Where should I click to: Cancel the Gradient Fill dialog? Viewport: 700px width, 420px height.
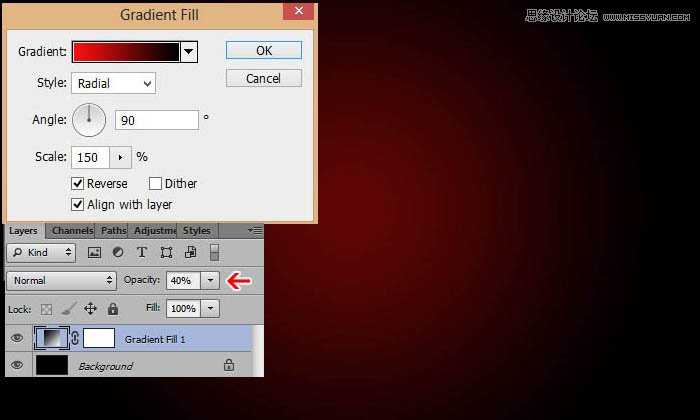click(x=264, y=79)
